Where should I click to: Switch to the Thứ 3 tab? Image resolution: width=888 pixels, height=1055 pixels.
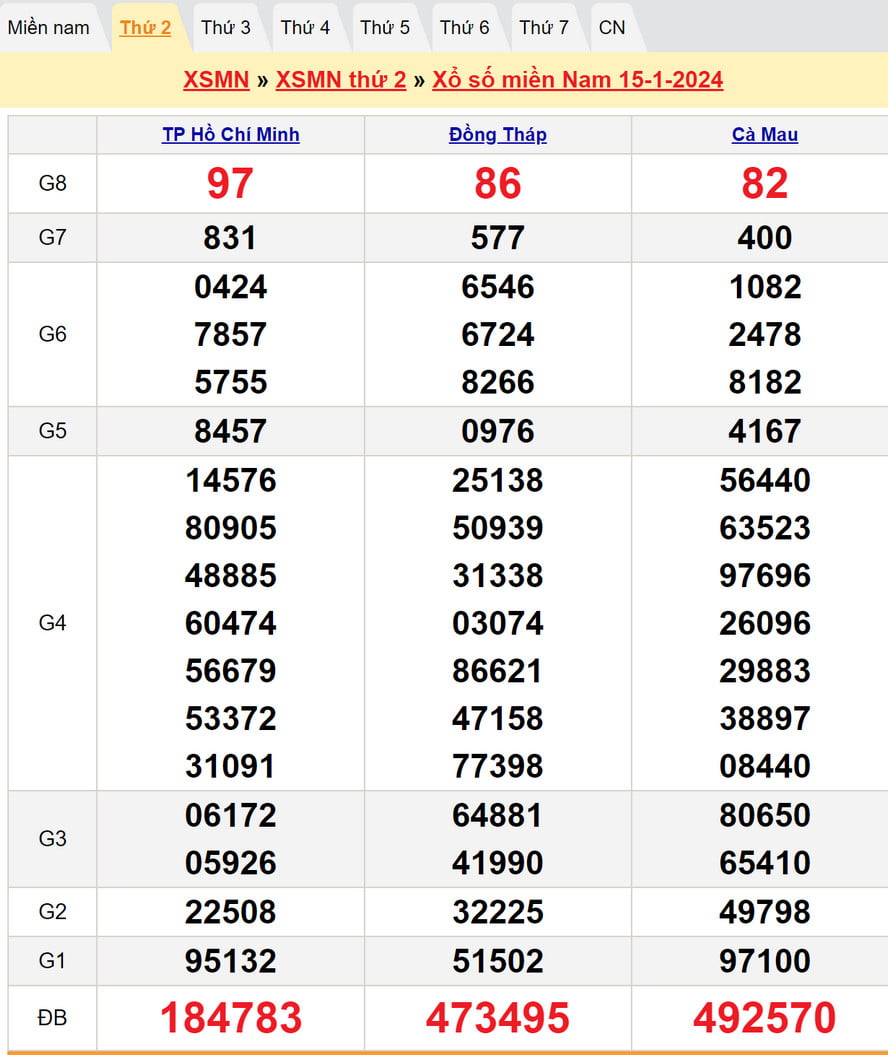coord(226,27)
